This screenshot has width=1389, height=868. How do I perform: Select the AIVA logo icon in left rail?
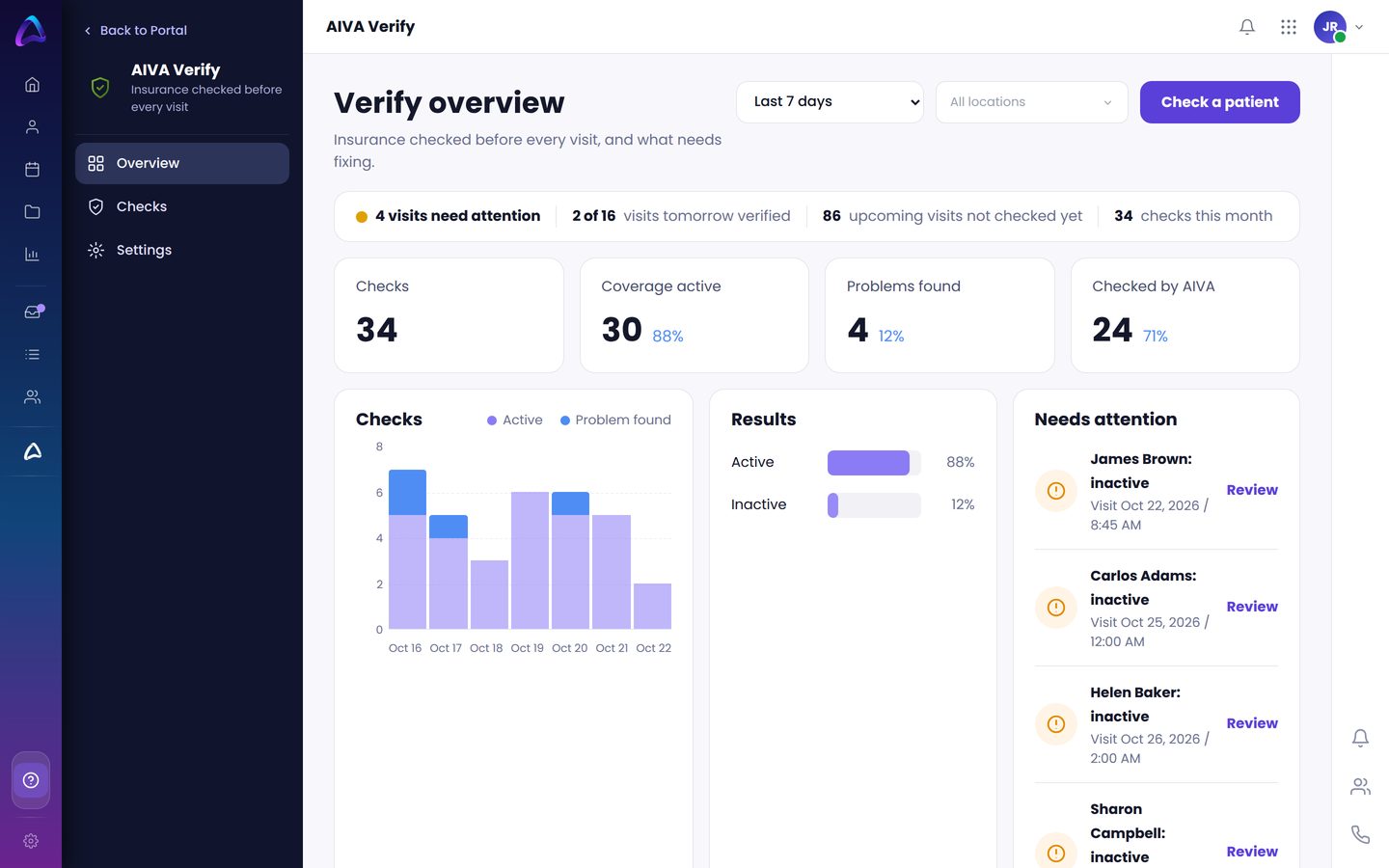pos(32,451)
